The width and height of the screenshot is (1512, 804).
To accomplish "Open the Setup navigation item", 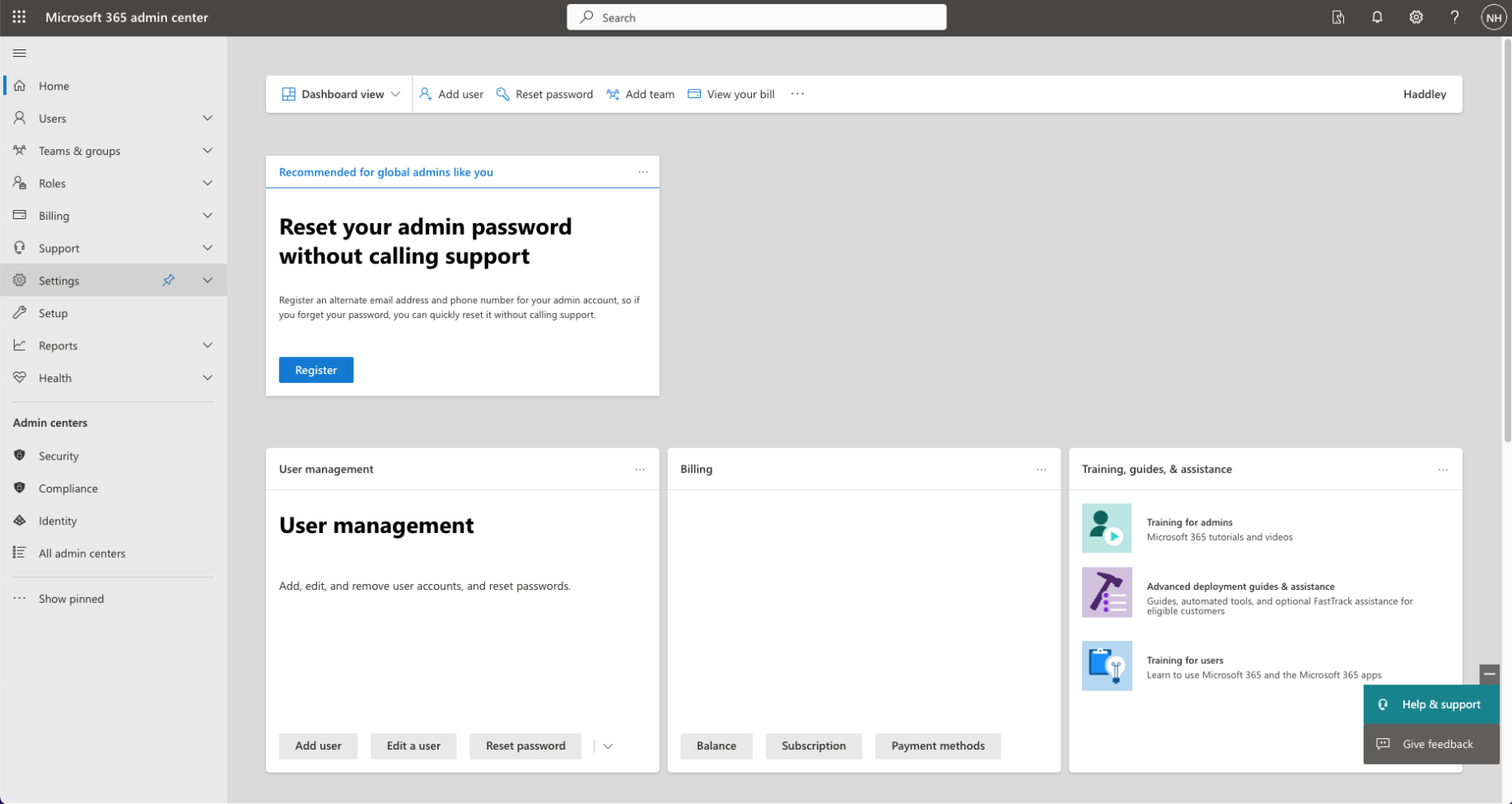I will [x=54, y=313].
